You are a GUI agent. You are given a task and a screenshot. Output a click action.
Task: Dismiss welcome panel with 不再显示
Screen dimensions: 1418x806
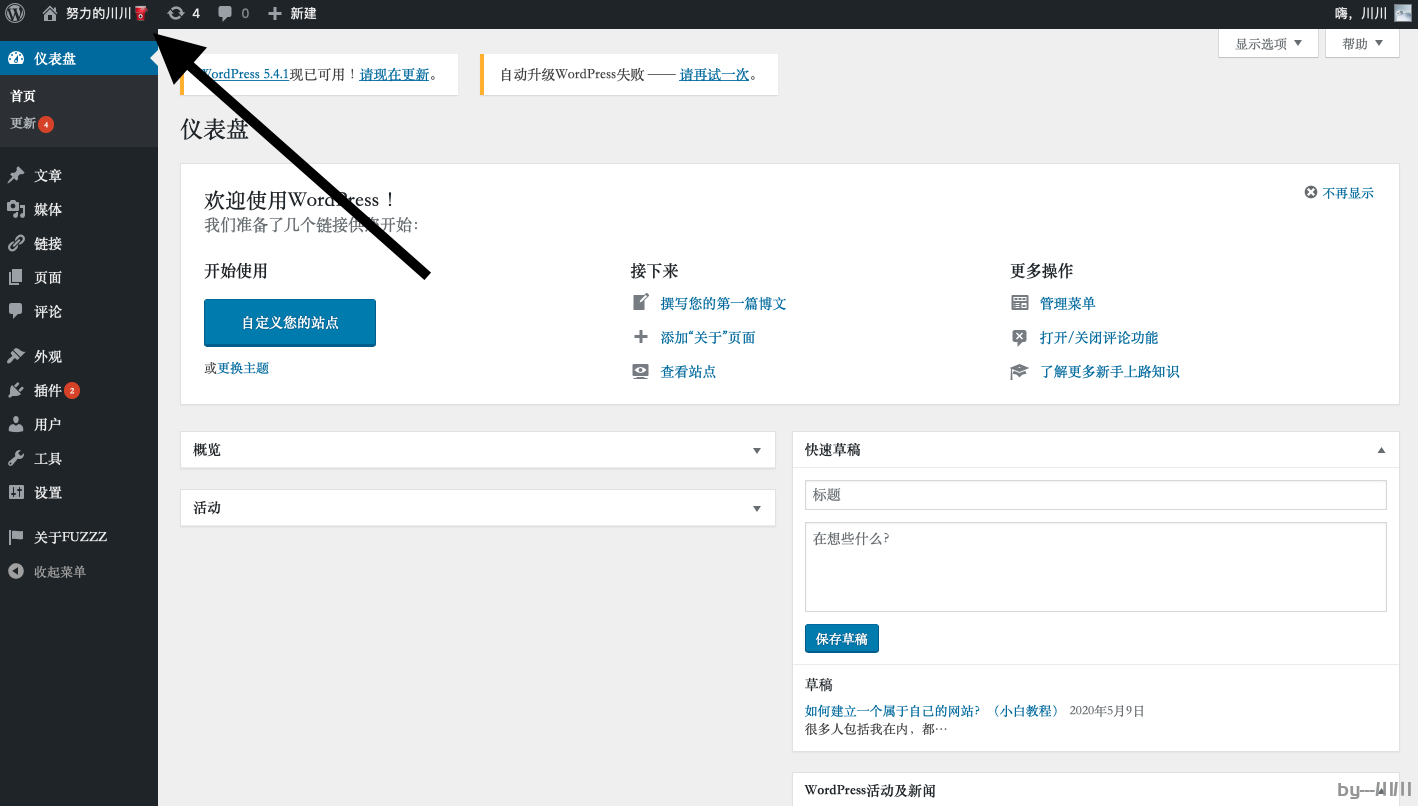(1339, 193)
